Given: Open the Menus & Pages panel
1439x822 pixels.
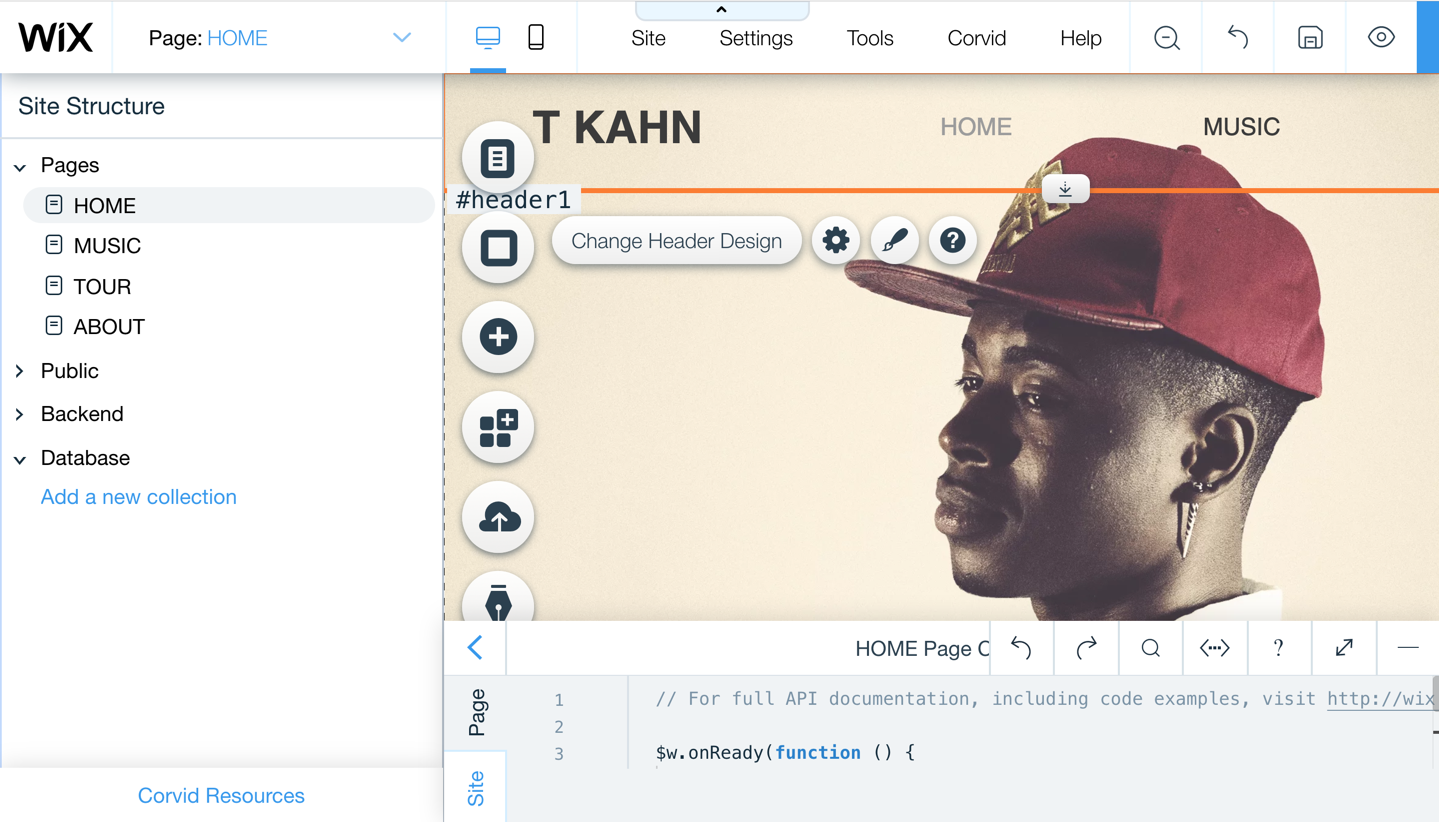Looking at the screenshot, I should coord(498,157).
